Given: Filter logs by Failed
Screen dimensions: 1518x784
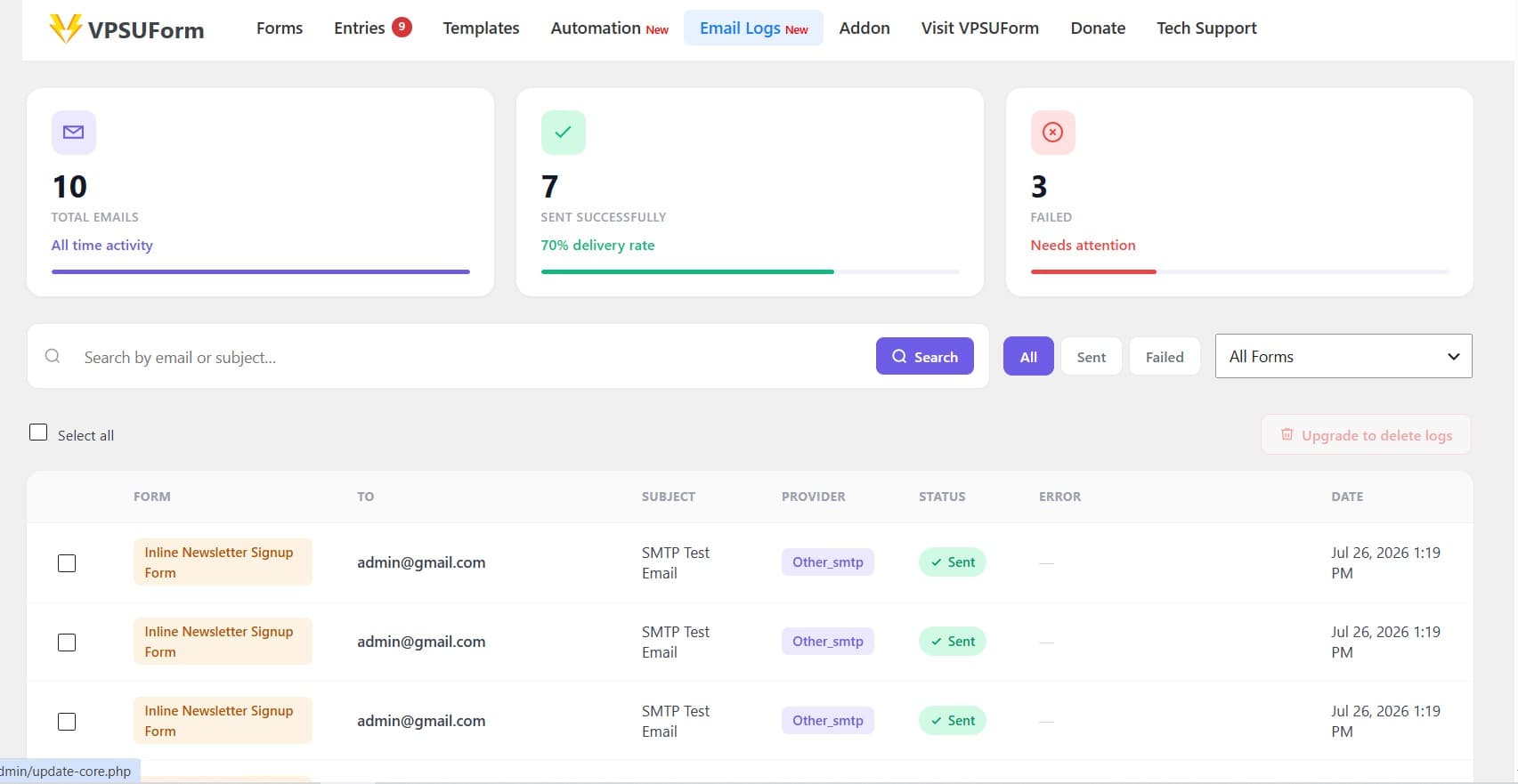Looking at the screenshot, I should coord(1165,356).
